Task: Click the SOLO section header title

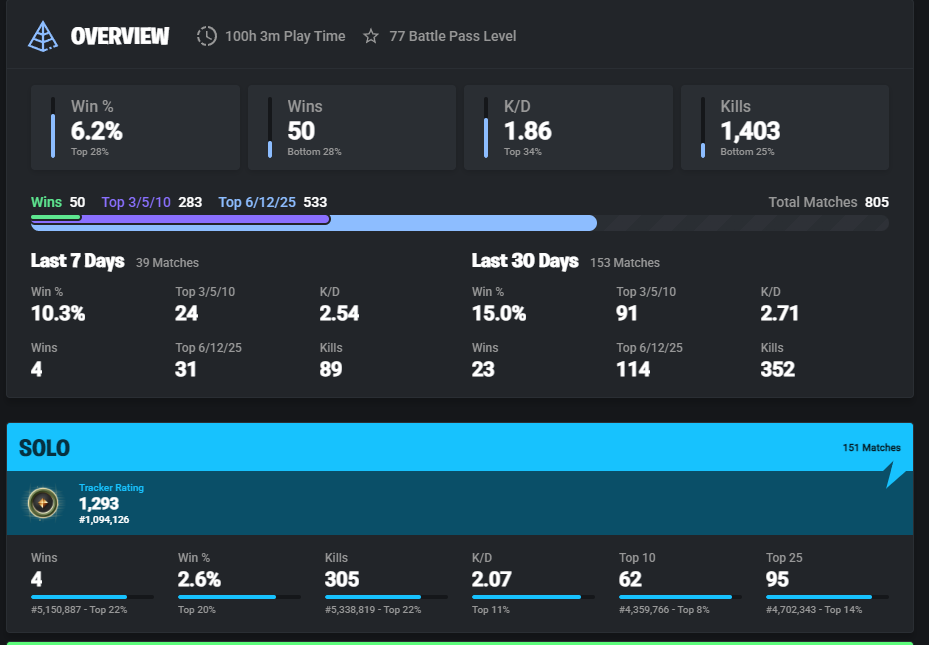Action: tap(44, 448)
